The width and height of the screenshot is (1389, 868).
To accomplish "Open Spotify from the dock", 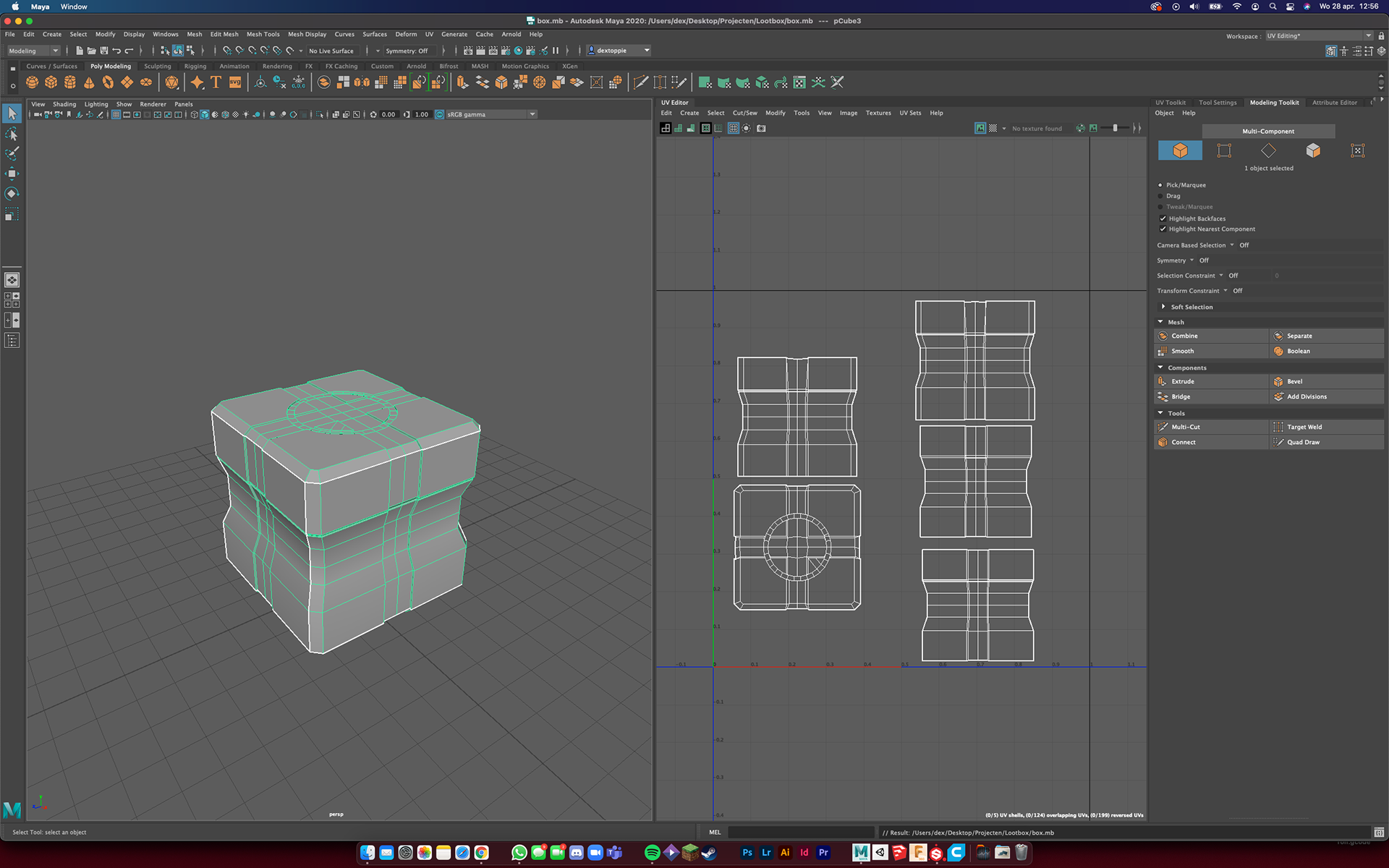I will [652, 853].
